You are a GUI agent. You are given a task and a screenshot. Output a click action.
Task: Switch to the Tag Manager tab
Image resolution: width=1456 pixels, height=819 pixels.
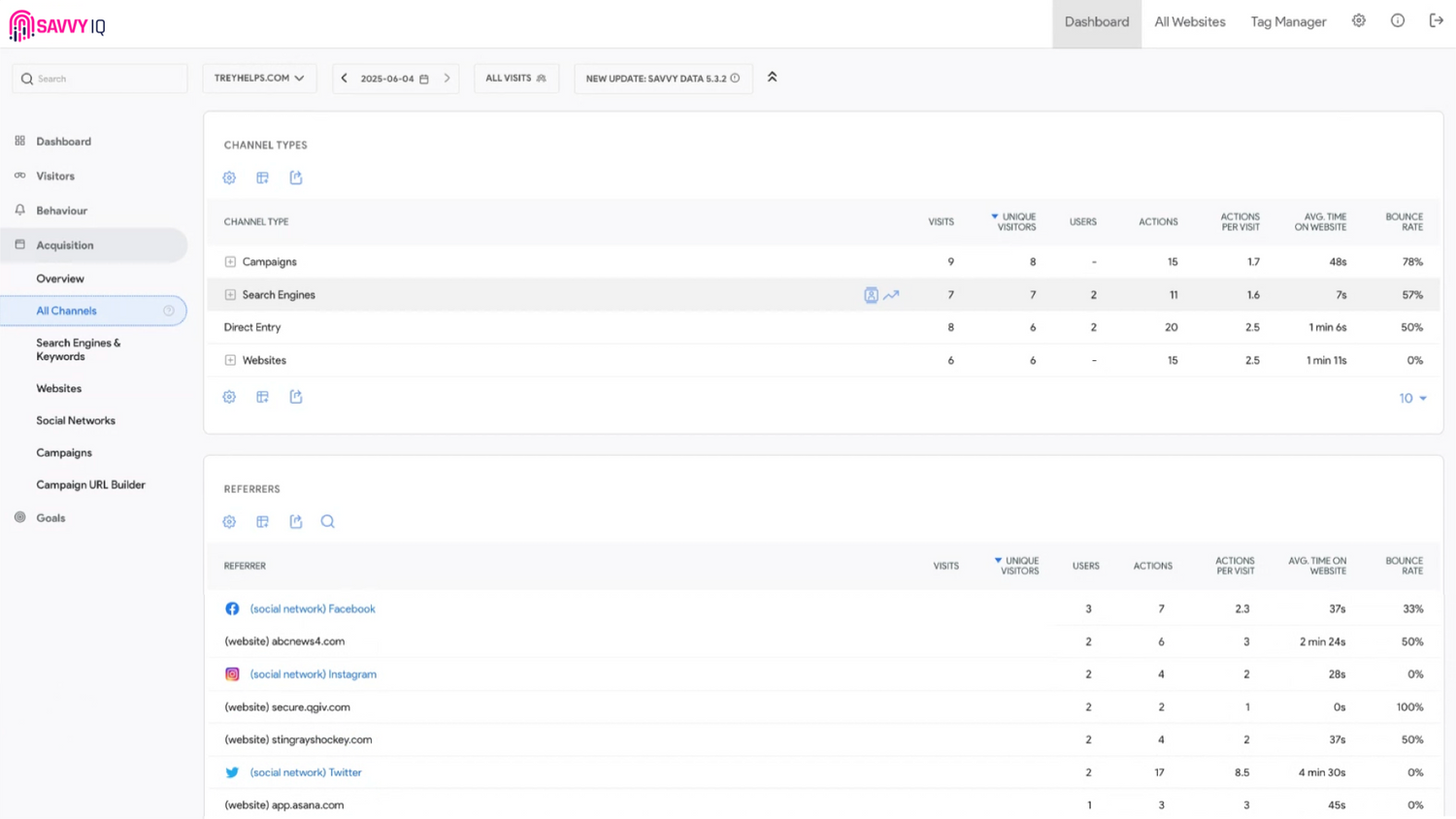pos(1287,22)
